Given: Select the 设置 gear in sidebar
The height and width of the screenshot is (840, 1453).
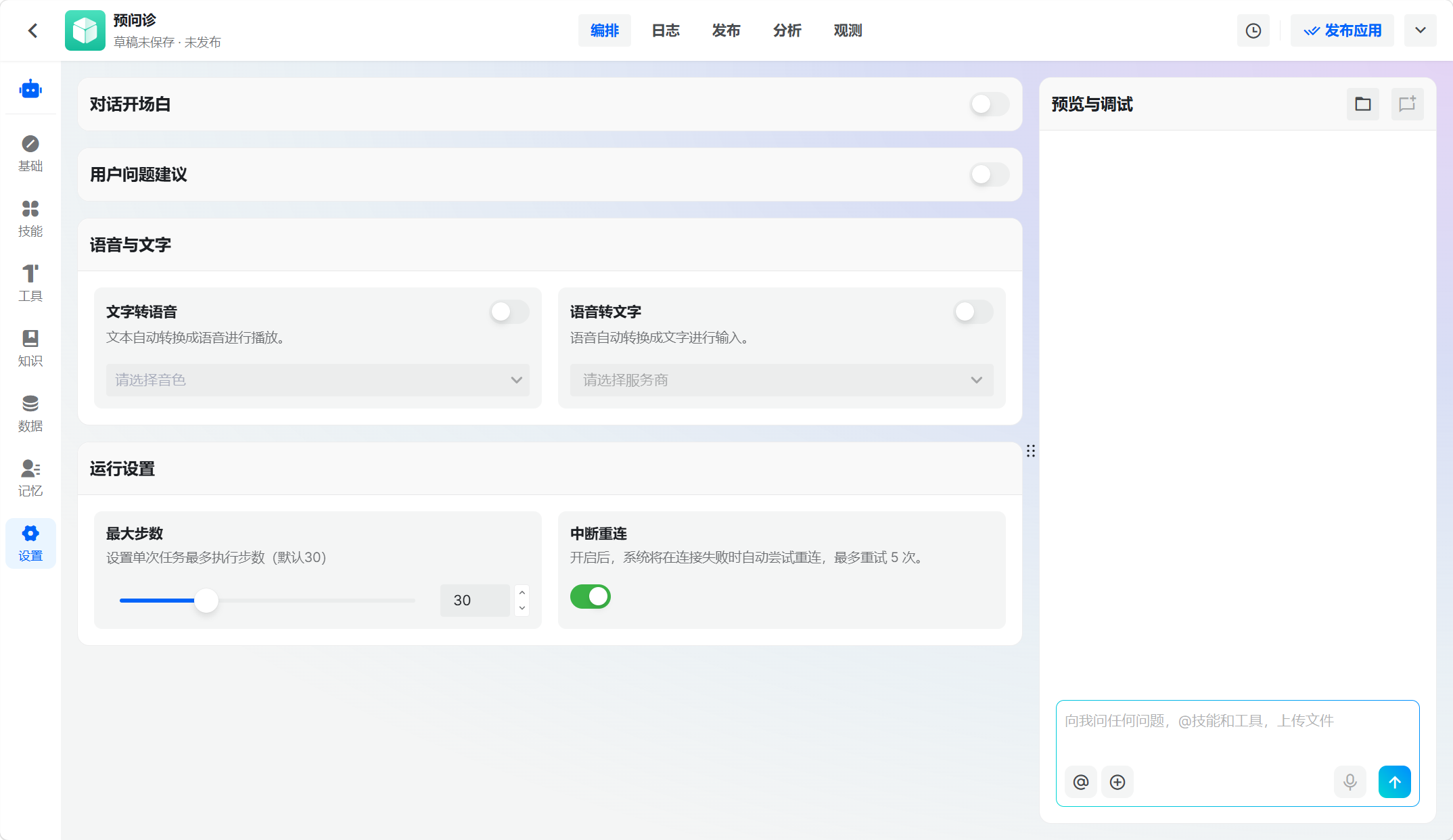Looking at the screenshot, I should pyautogui.click(x=30, y=543).
